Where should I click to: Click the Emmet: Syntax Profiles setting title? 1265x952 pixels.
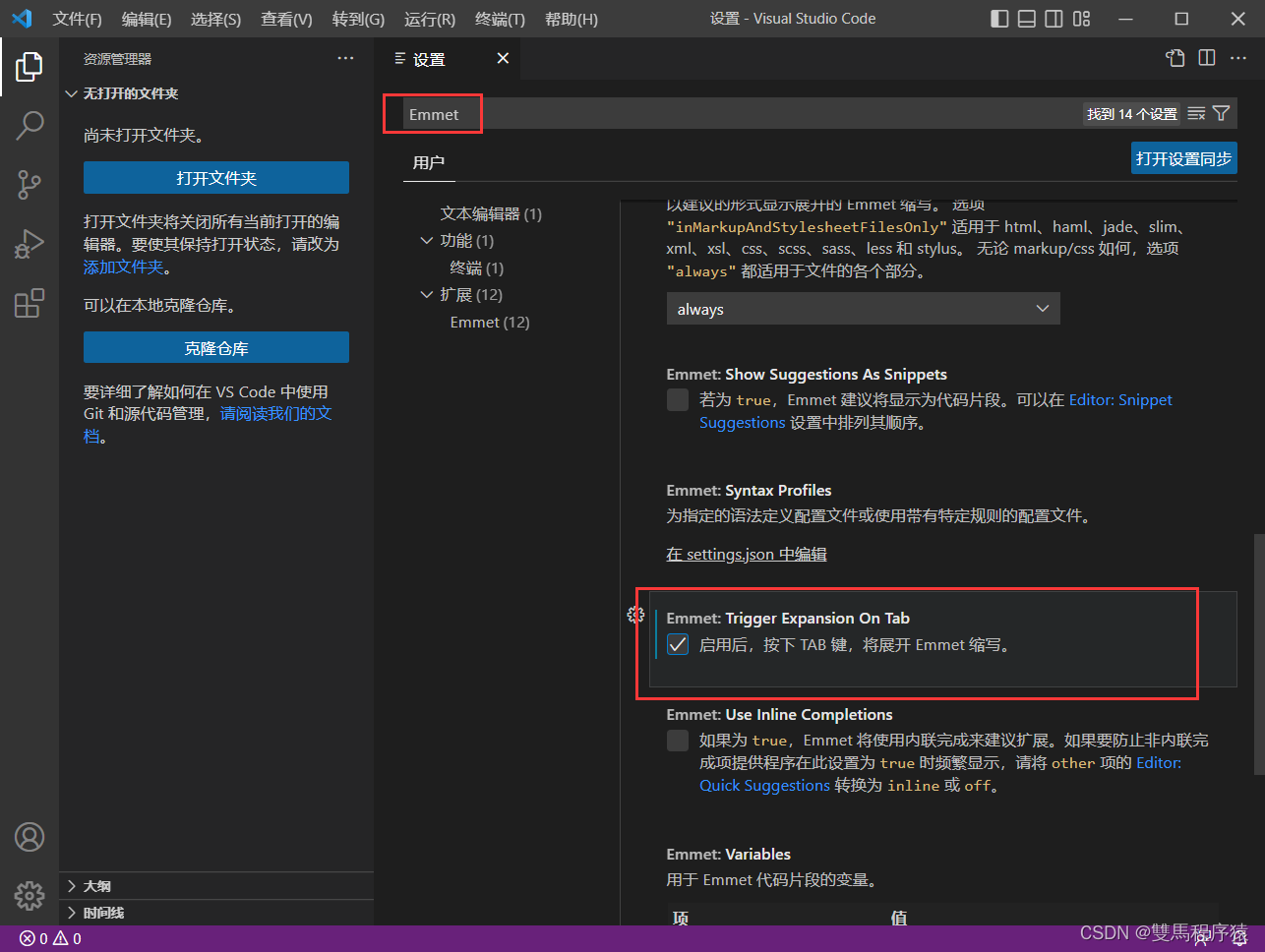[749, 490]
